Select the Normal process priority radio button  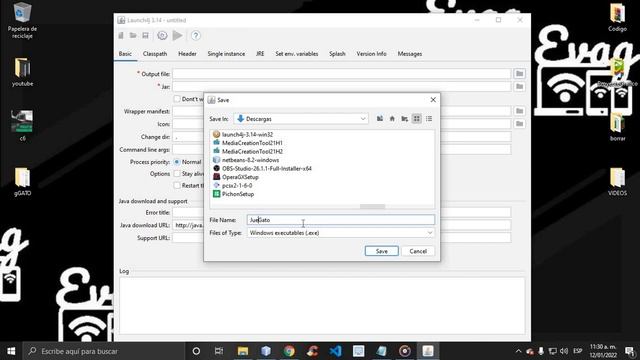pyautogui.click(x=177, y=162)
